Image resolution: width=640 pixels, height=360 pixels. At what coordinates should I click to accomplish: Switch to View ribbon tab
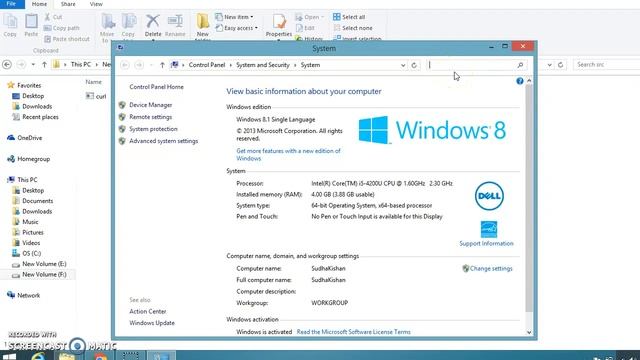pyautogui.click(x=96, y=4)
